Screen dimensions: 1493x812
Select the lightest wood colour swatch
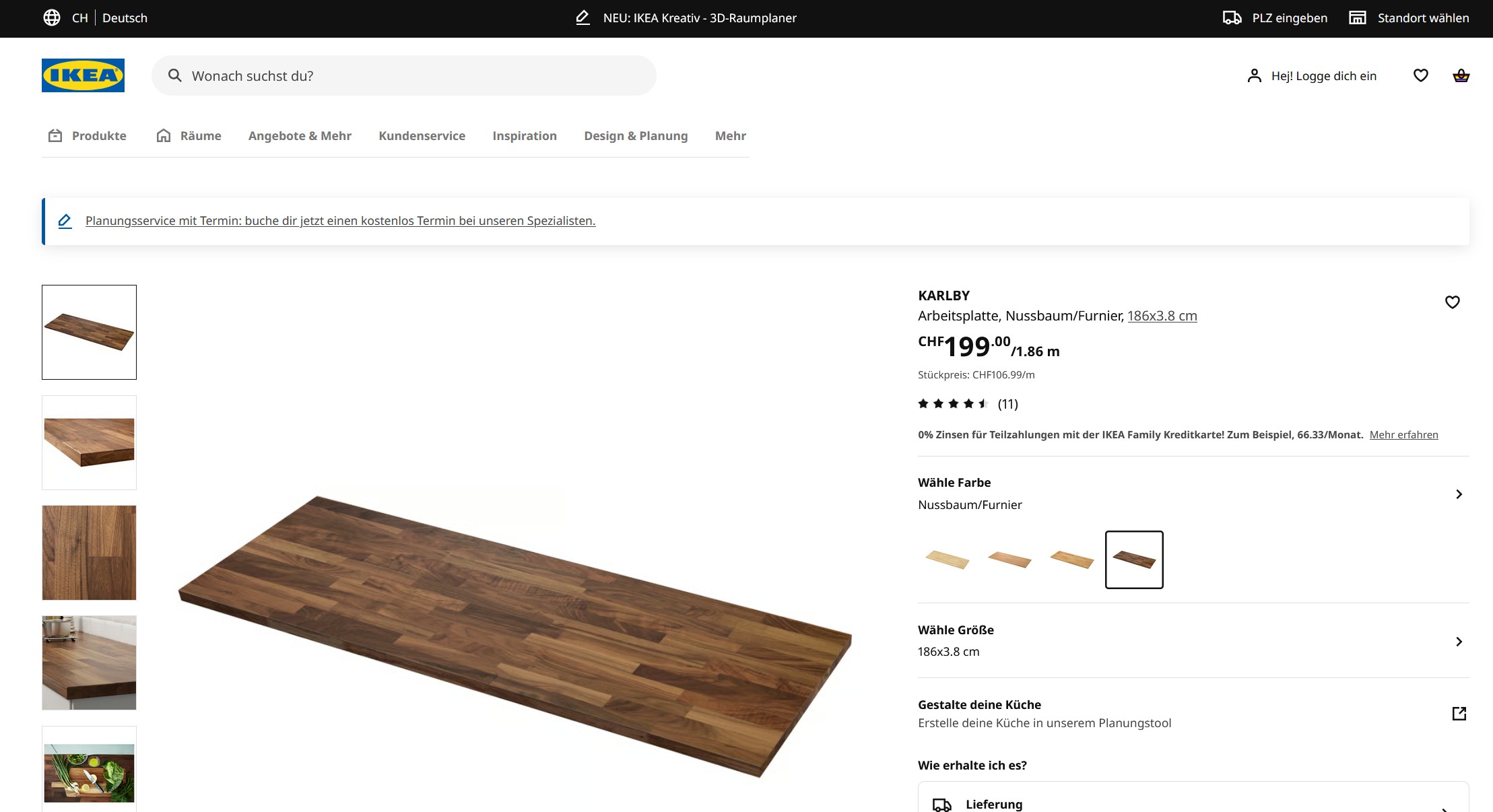[x=947, y=560]
